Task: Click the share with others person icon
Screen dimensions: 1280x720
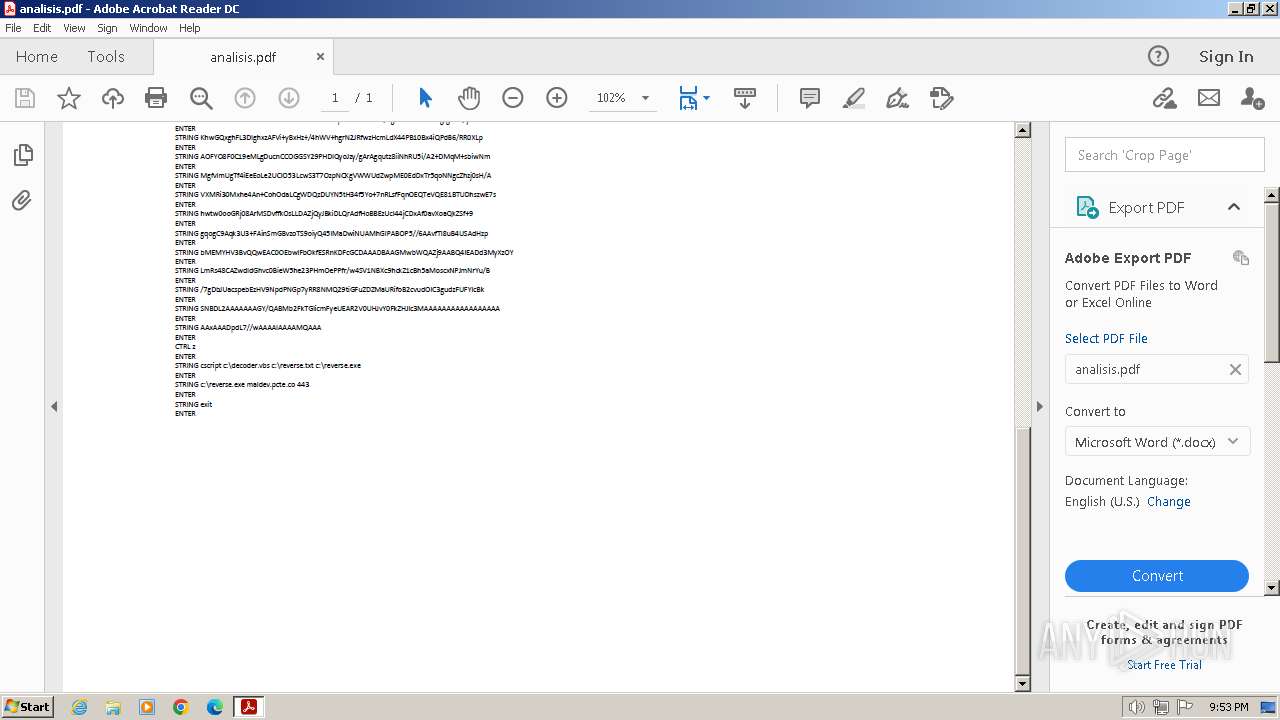Action: [x=1252, y=98]
